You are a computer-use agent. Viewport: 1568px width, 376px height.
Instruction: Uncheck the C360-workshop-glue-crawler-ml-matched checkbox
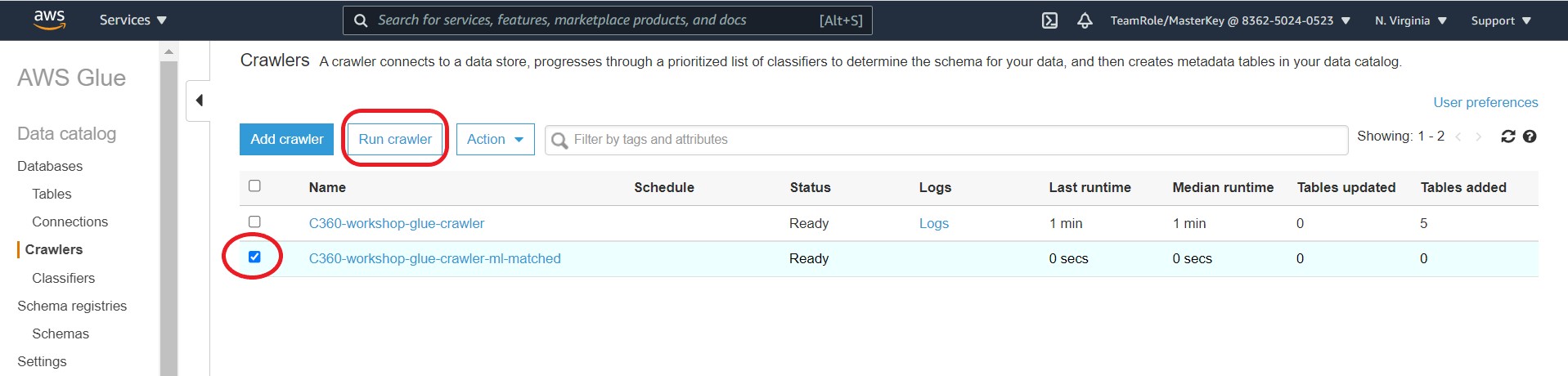pyautogui.click(x=254, y=257)
